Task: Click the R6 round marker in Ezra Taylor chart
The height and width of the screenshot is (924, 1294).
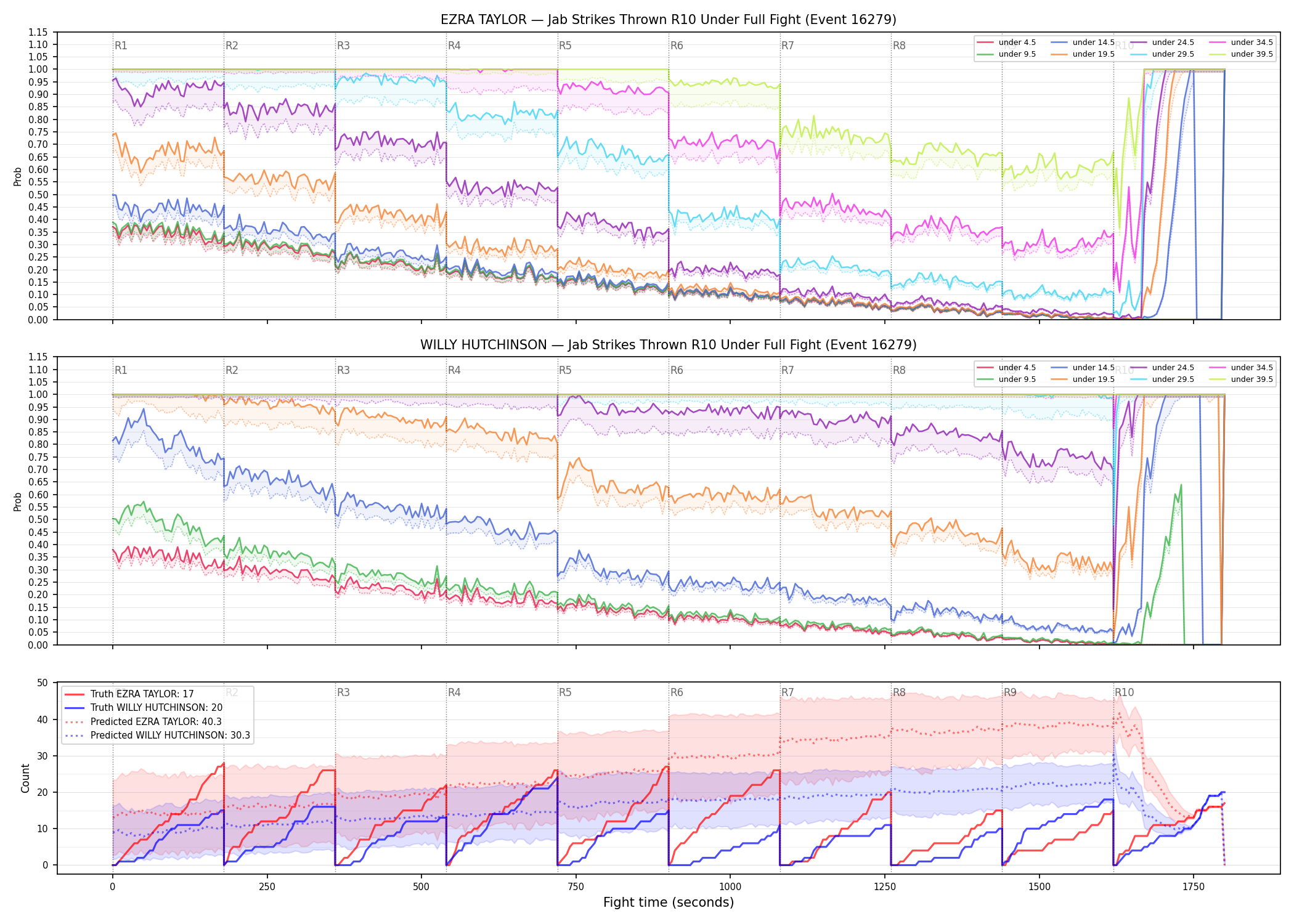Action: tap(677, 46)
